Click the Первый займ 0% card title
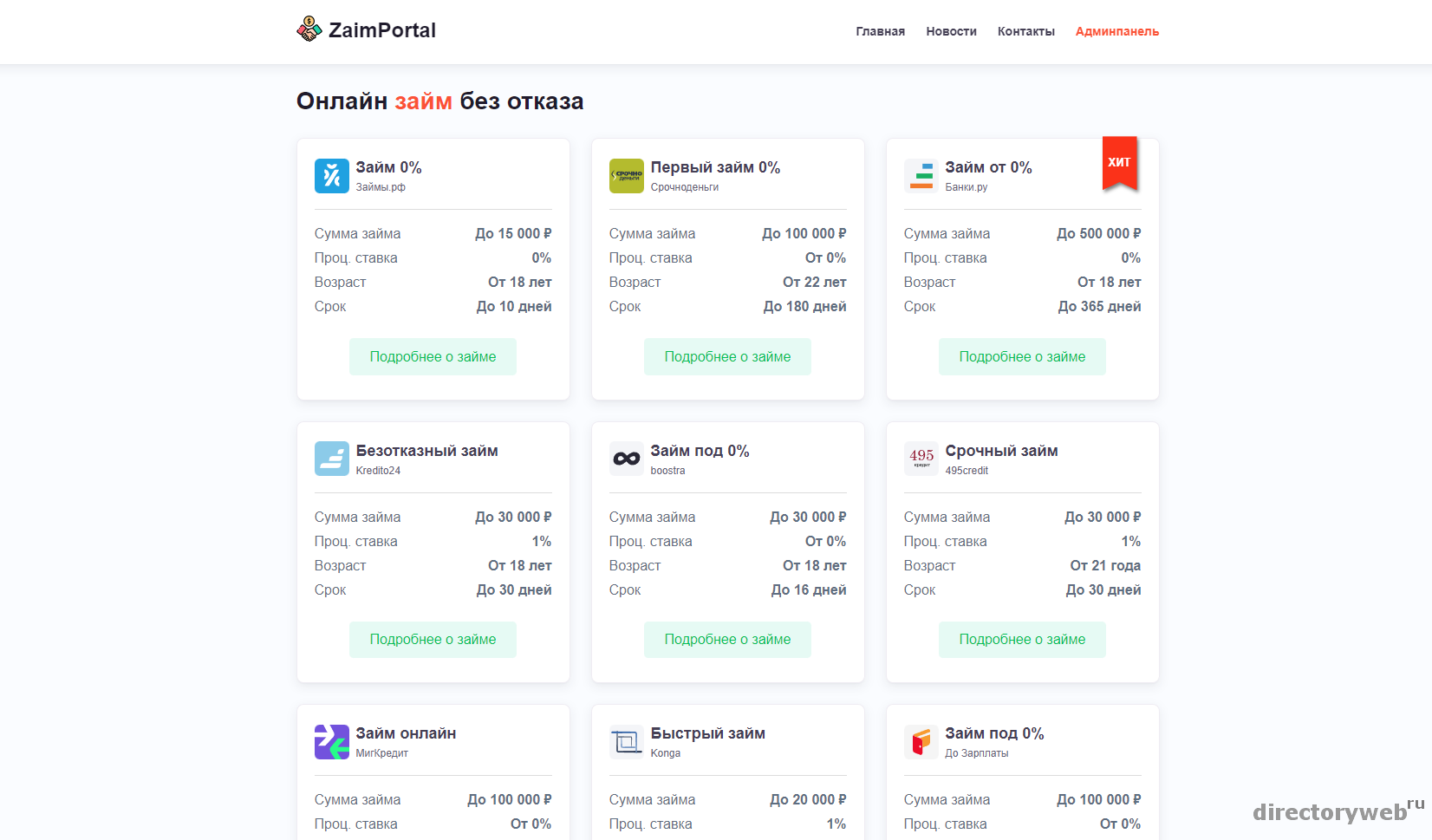This screenshot has height=840, width=1432. coord(715,167)
